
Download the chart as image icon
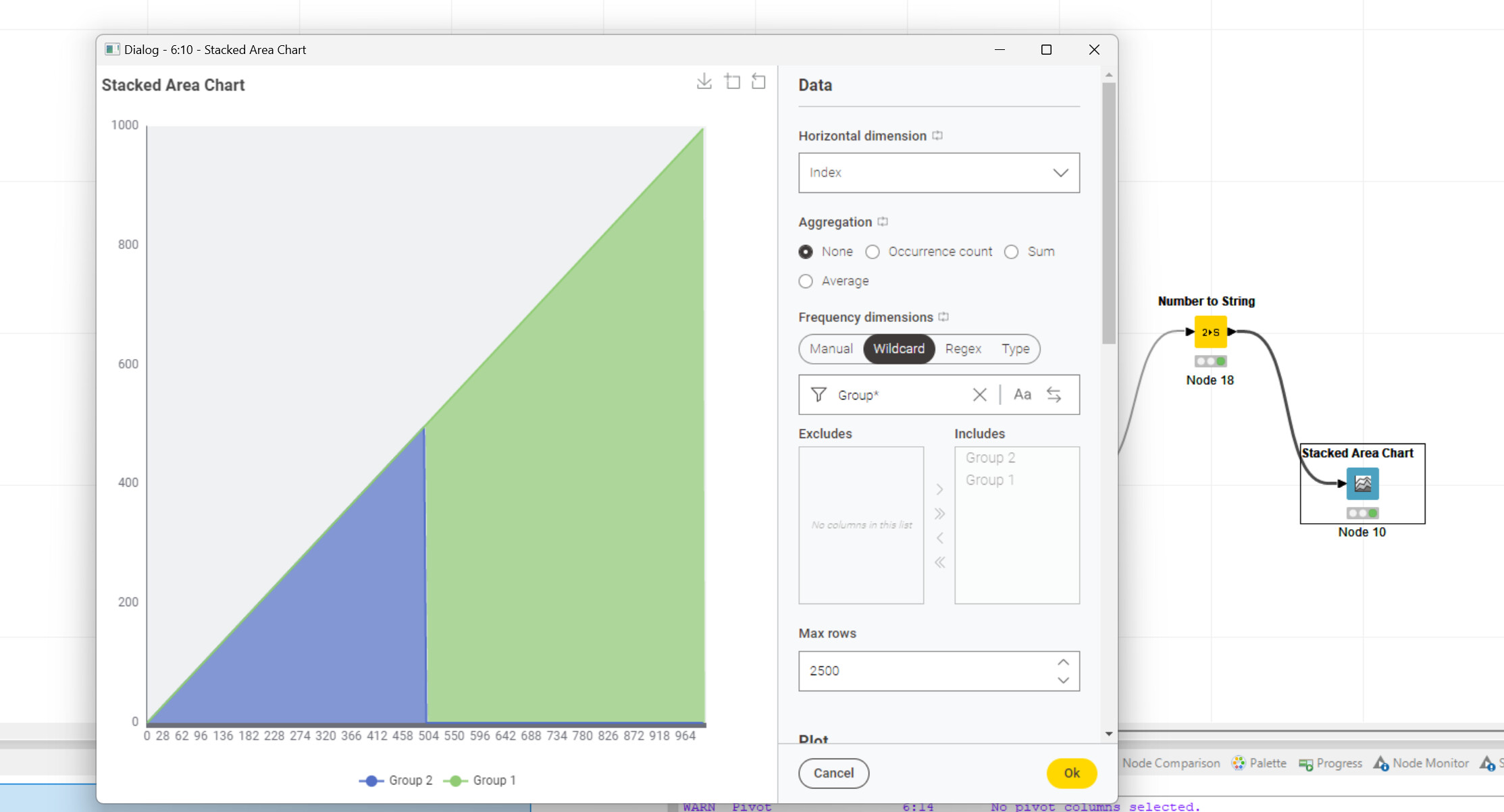pyautogui.click(x=704, y=82)
